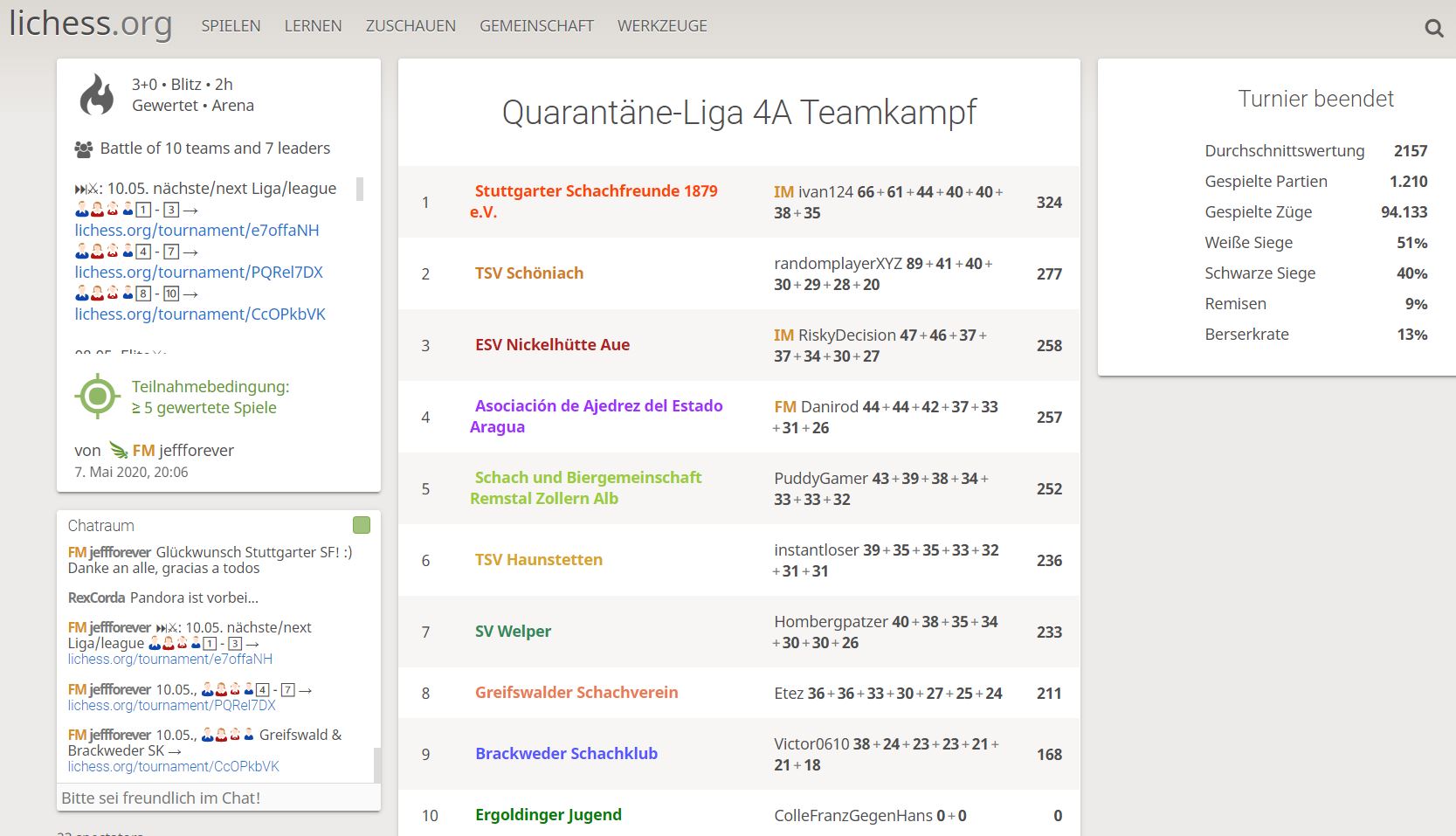This screenshot has width=1456, height=836.
Task: Click 'Berserkrate' value 13%
Action: [1412, 335]
